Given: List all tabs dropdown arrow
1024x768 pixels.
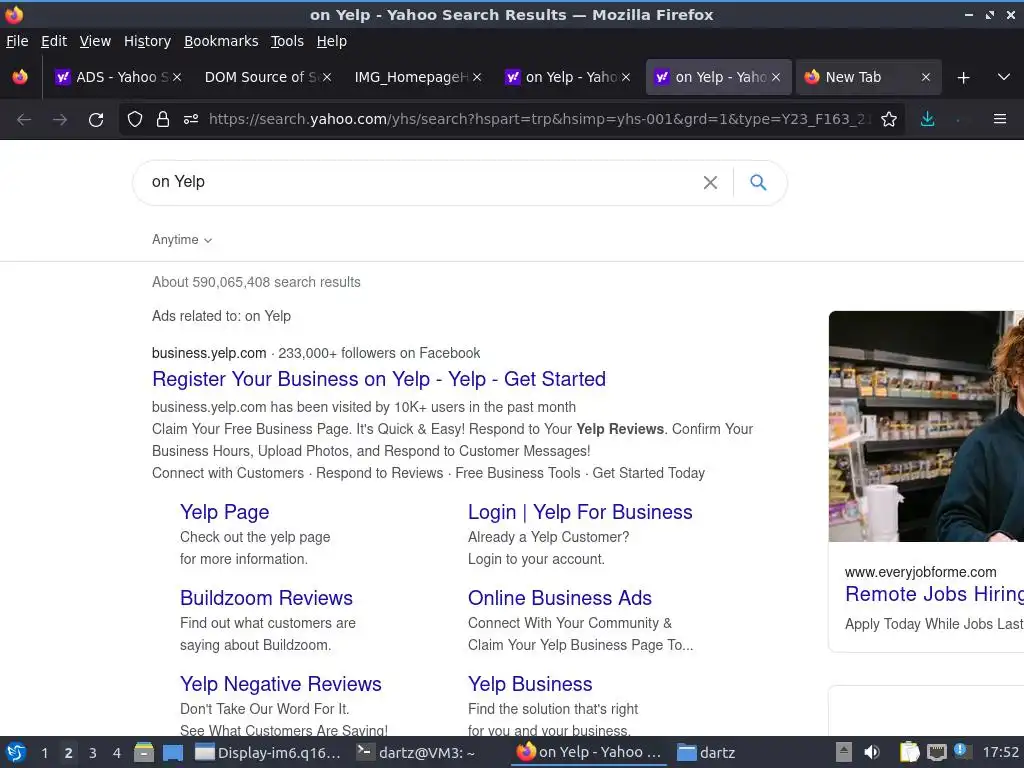Looking at the screenshot, I should [1004, 78].
